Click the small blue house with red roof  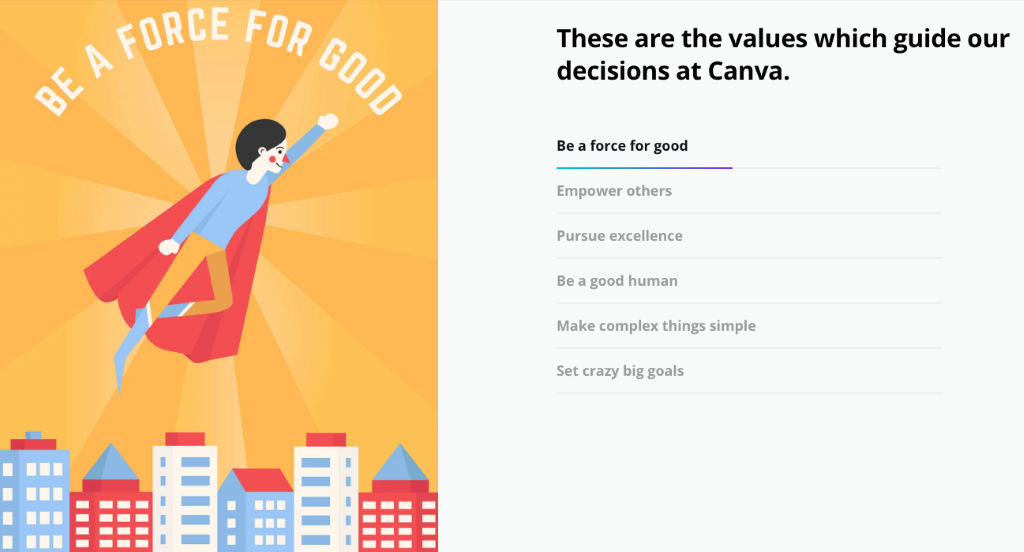256,511
